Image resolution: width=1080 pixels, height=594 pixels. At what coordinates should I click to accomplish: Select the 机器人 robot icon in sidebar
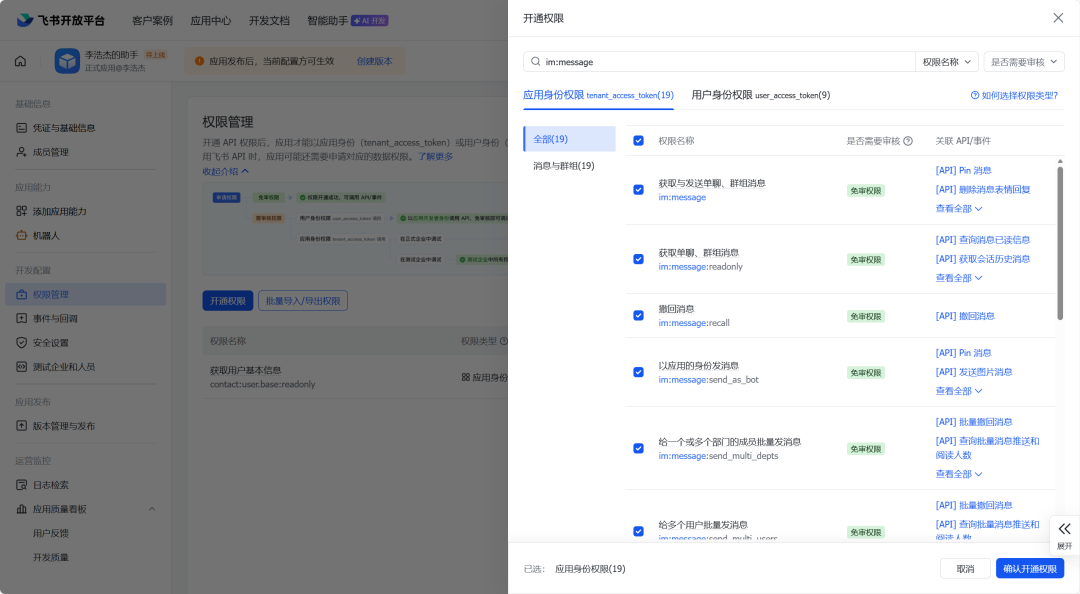[x=20, y=234]
